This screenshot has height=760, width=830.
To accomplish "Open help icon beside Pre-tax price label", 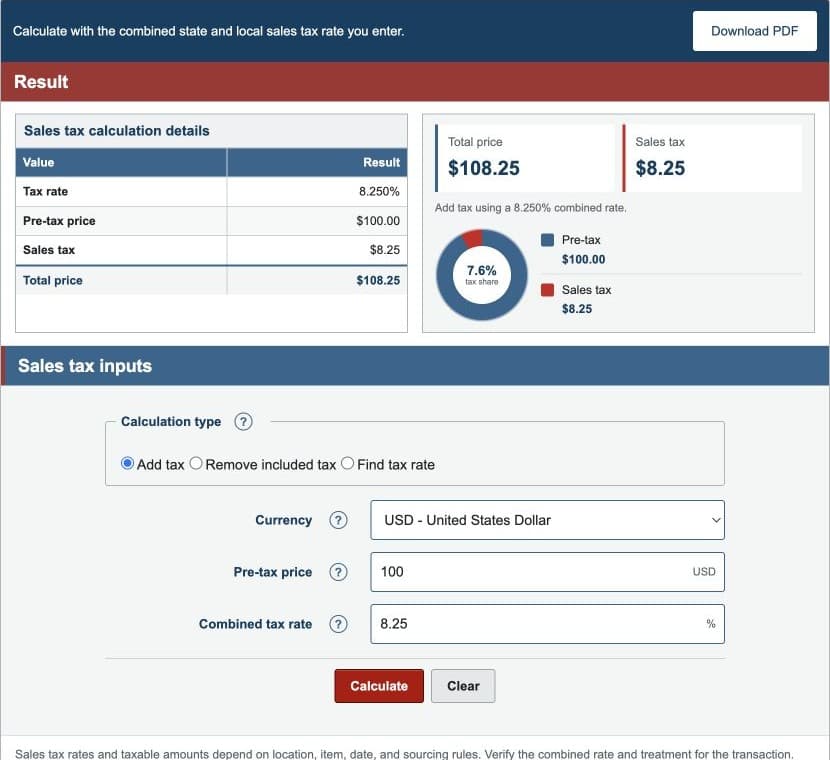I will [x=338, y=572].
